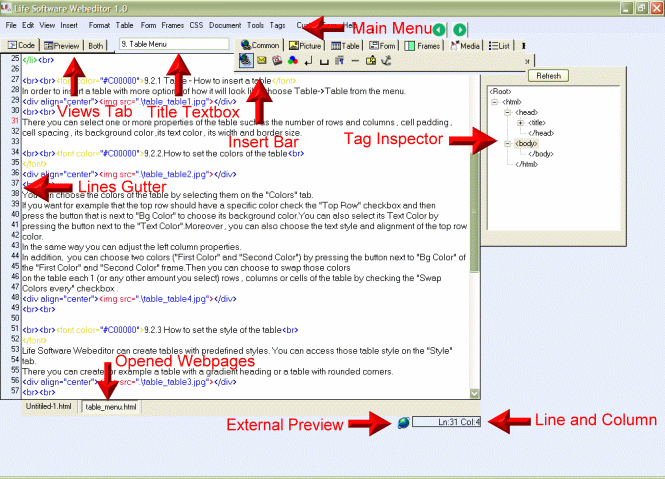
Task: Open the Edit menu
Action: point(28,25)
